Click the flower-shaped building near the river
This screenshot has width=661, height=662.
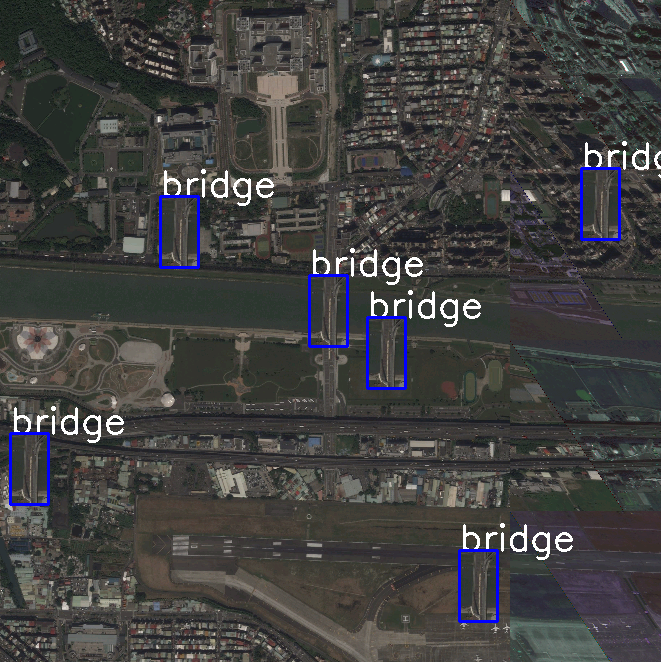pyautogui.click(x=36, y=340)
